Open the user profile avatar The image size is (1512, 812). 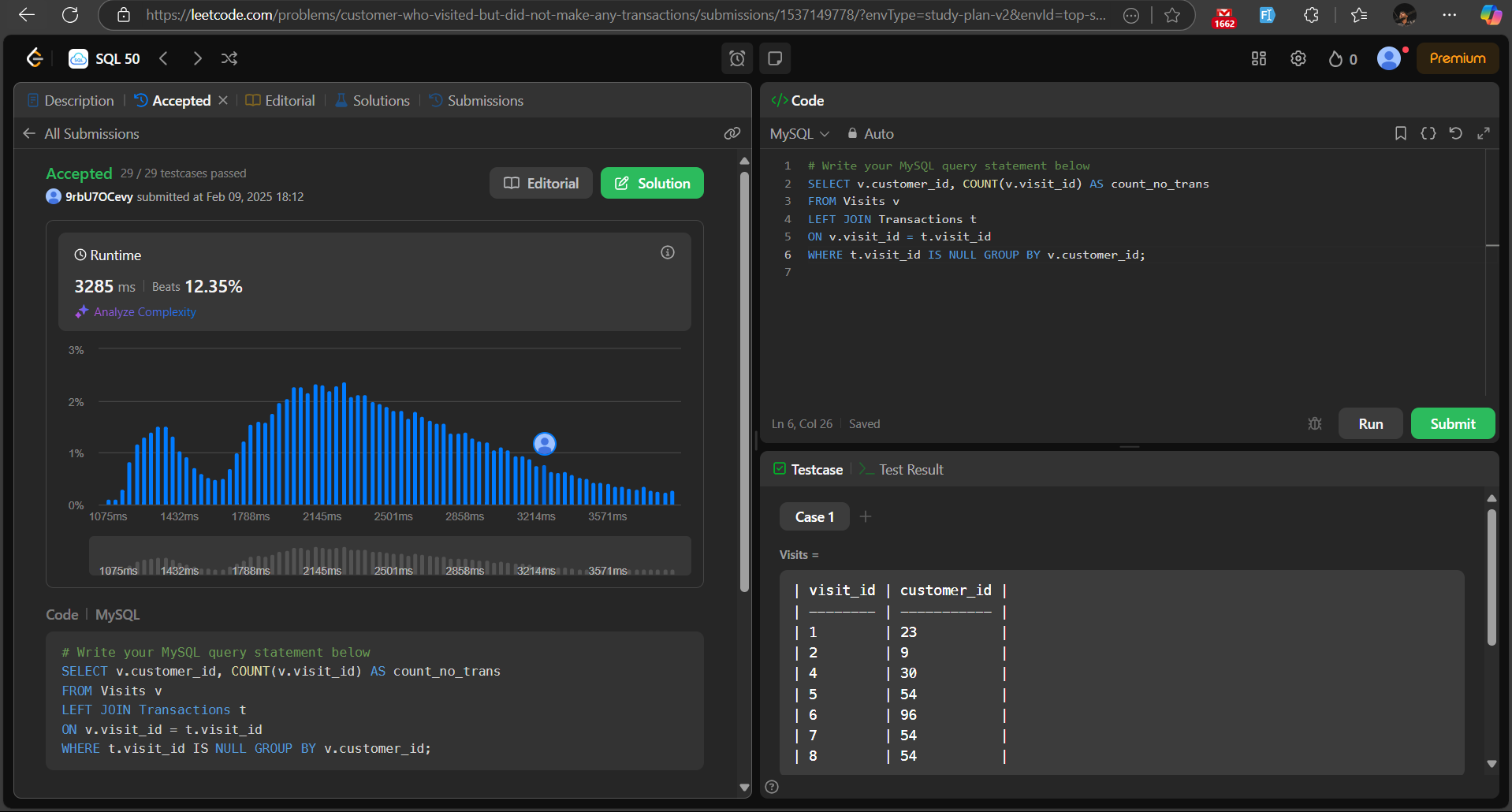pyautogui.click(x=1389, y=58)
